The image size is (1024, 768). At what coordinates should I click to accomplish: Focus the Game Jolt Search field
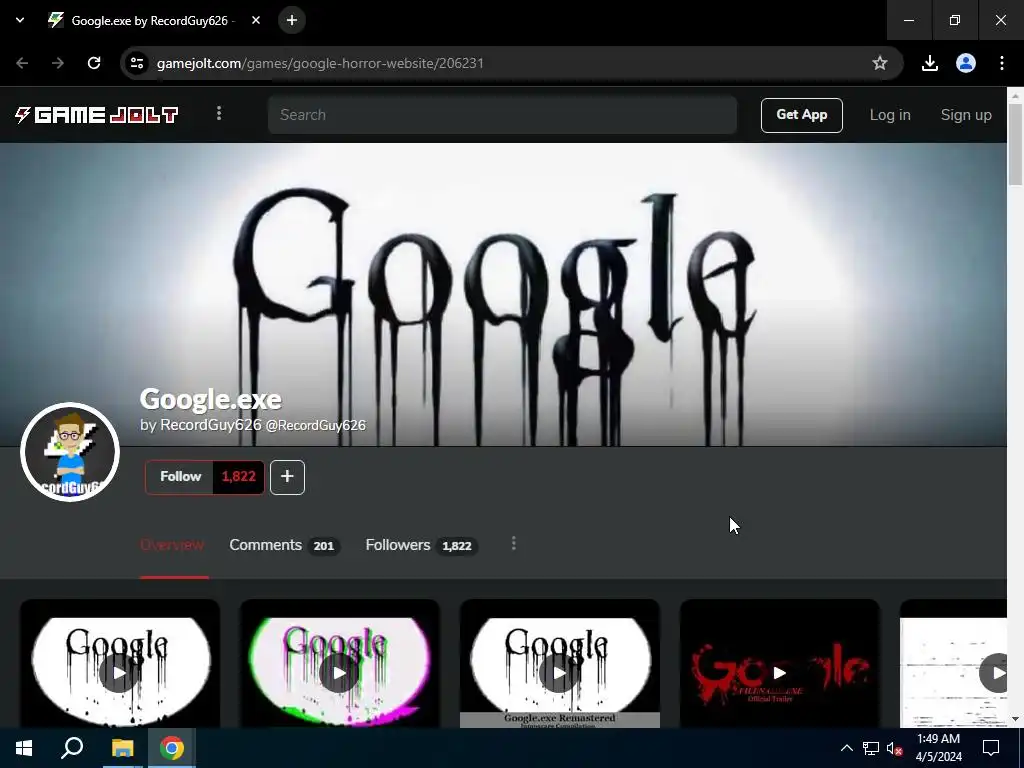coord(502,115)
